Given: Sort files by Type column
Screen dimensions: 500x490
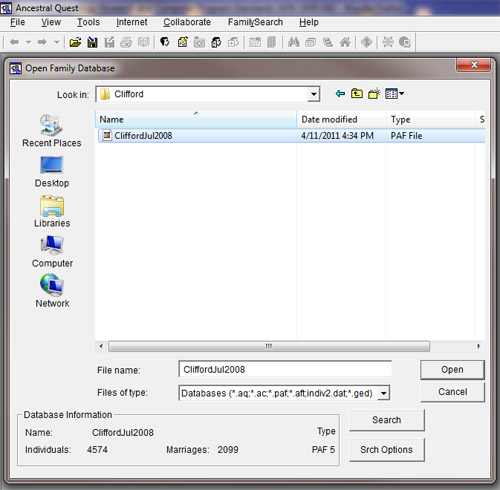Looking at the screenshot, I should coord(431,119).
